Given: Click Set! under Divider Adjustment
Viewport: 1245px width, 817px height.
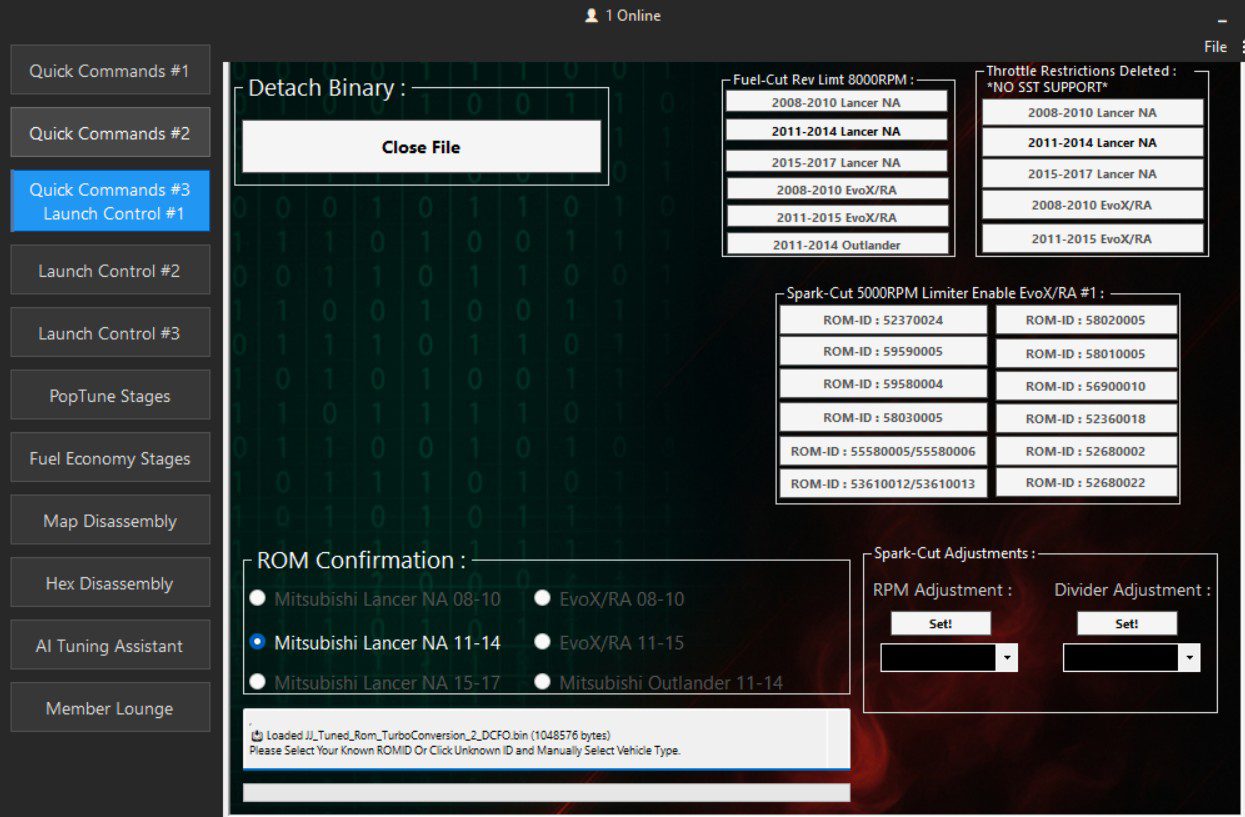Looking at the screenshot, I should coord(1127,623).
